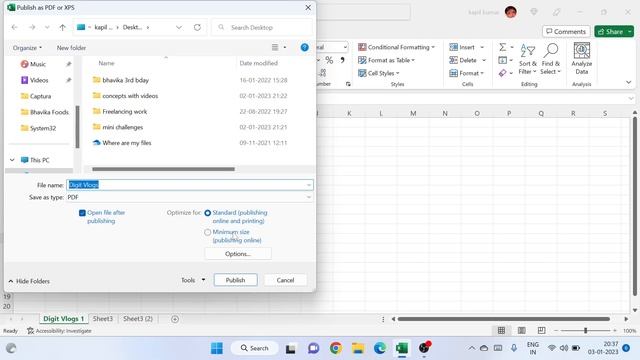Open Find & Select in ribbon
The image size is (640, 360).
tap(551, 59)
